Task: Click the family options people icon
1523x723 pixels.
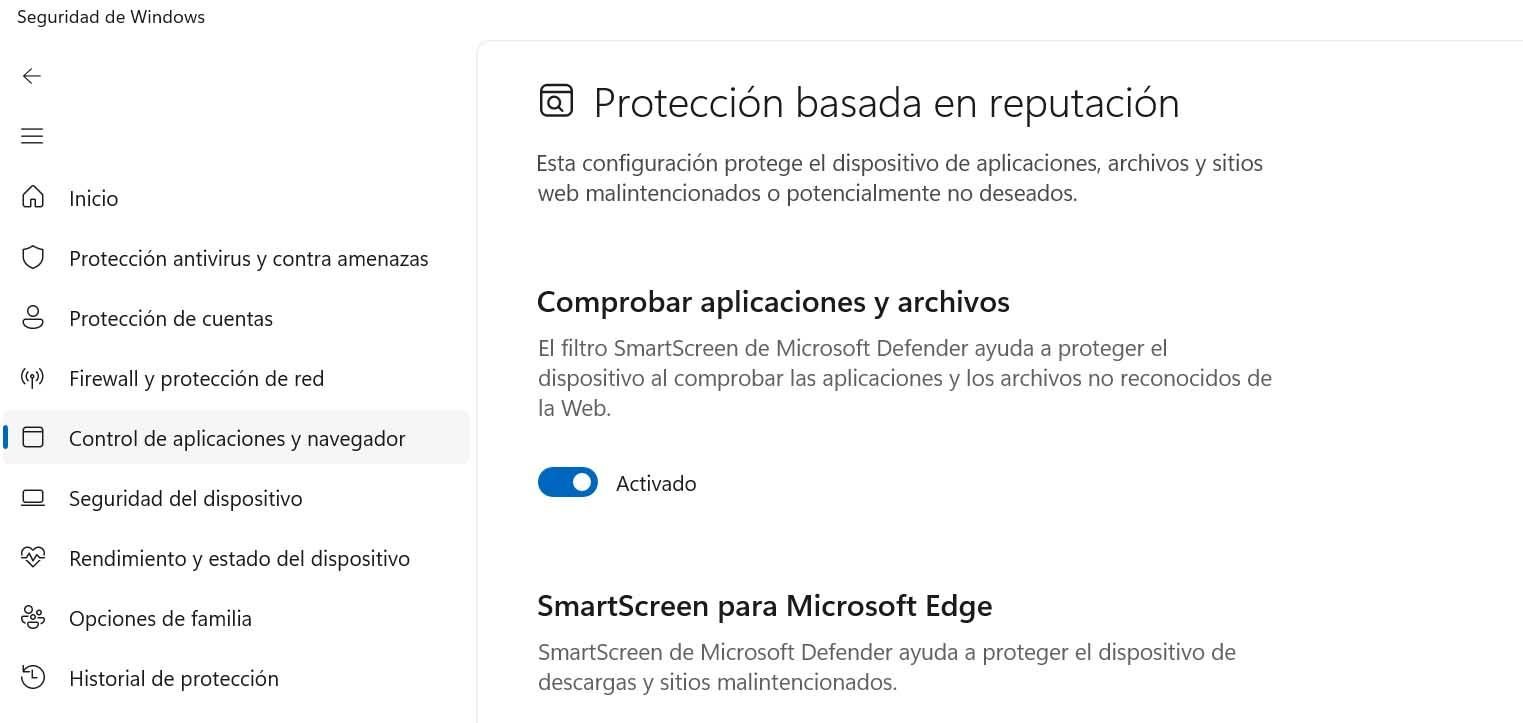Action: 33,618
